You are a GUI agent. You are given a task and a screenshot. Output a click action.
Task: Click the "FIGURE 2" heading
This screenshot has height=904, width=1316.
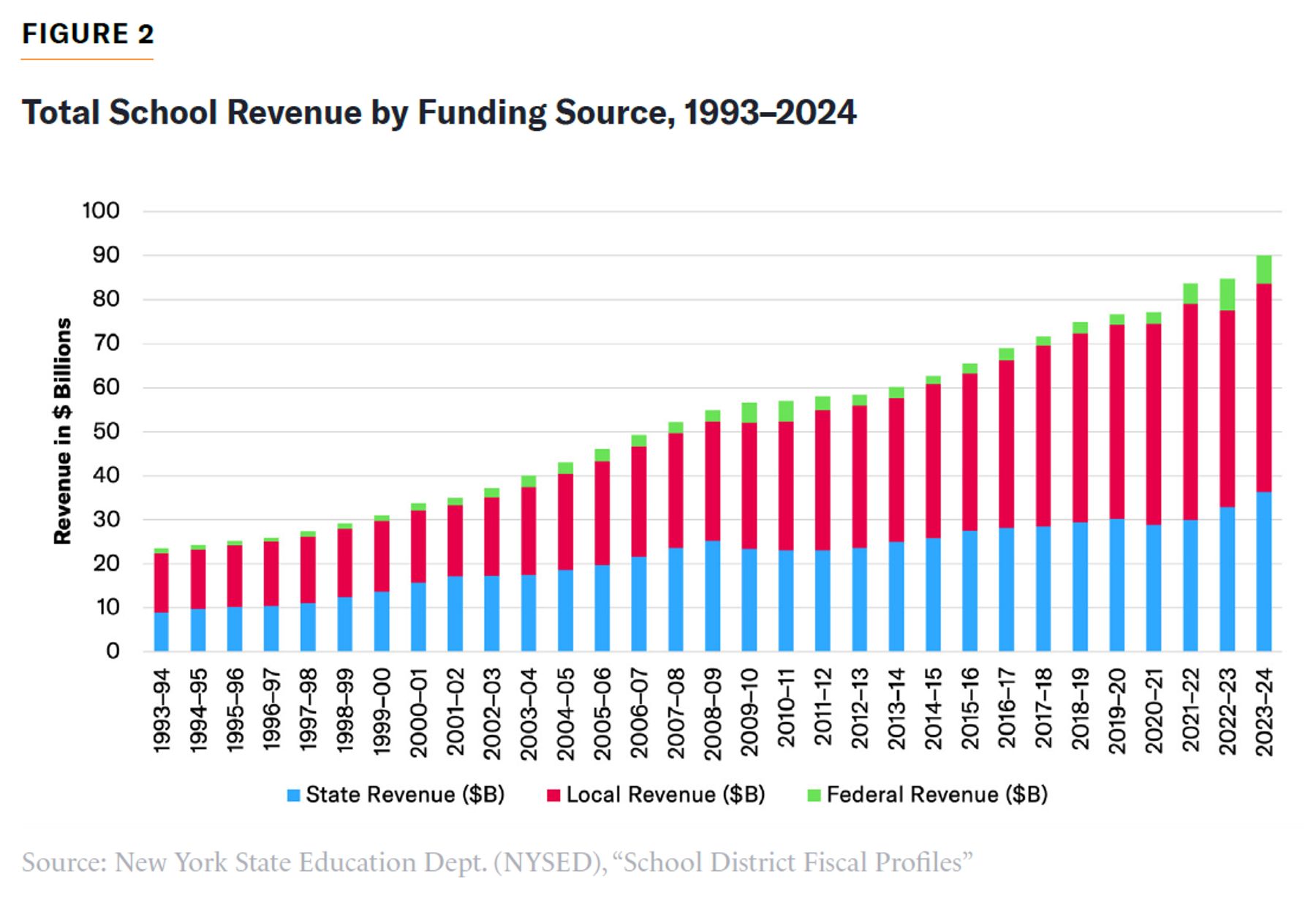(88, 34)
